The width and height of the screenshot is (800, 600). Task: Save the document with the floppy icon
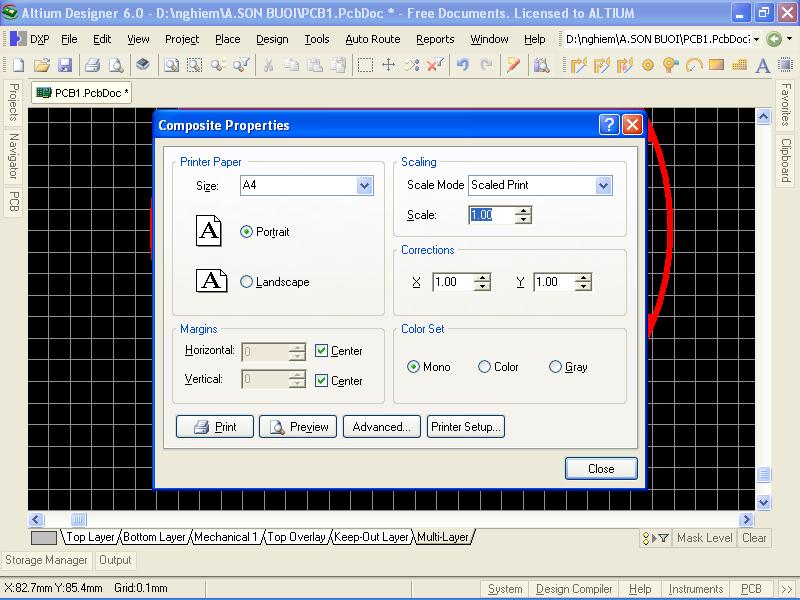coord(65,65)
